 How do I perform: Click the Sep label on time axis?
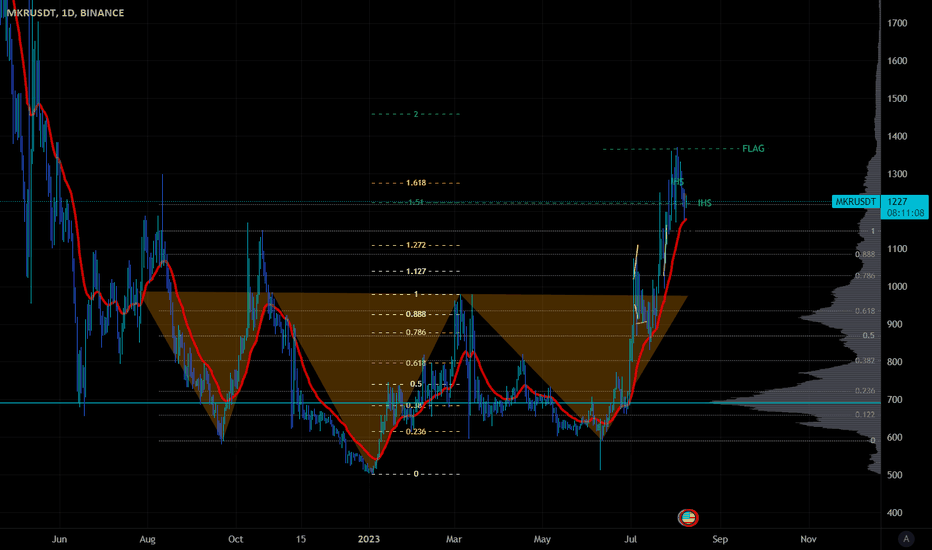point(720,539)
